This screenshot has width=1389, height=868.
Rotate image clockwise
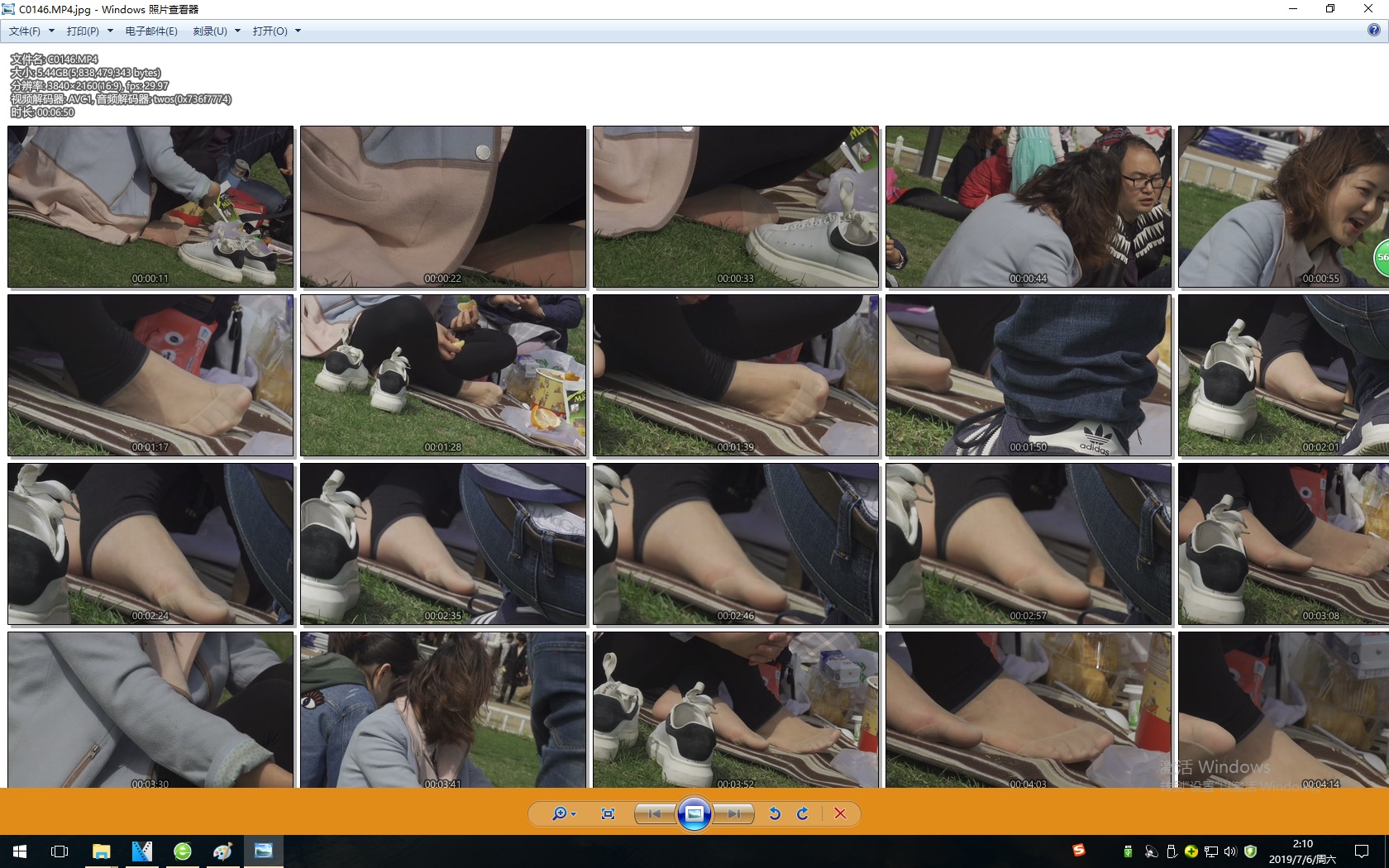803,813
